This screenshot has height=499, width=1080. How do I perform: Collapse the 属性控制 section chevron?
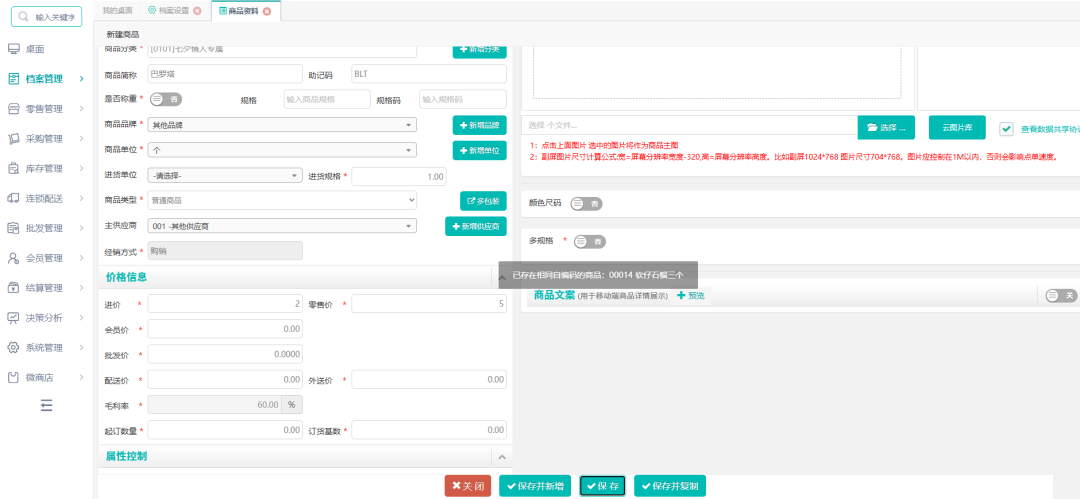[x=501, y=457]
